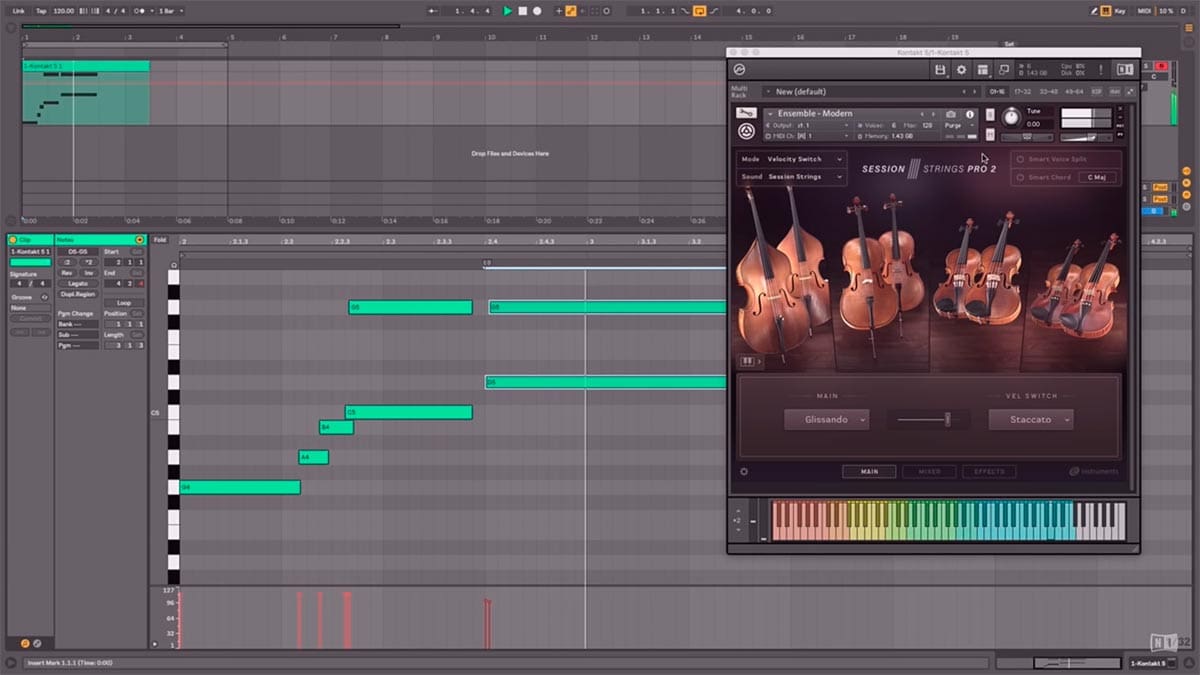Screen dimensions: 1200x675
Task: Select the C5 note in the piano roll
Action: coord(408,412)
